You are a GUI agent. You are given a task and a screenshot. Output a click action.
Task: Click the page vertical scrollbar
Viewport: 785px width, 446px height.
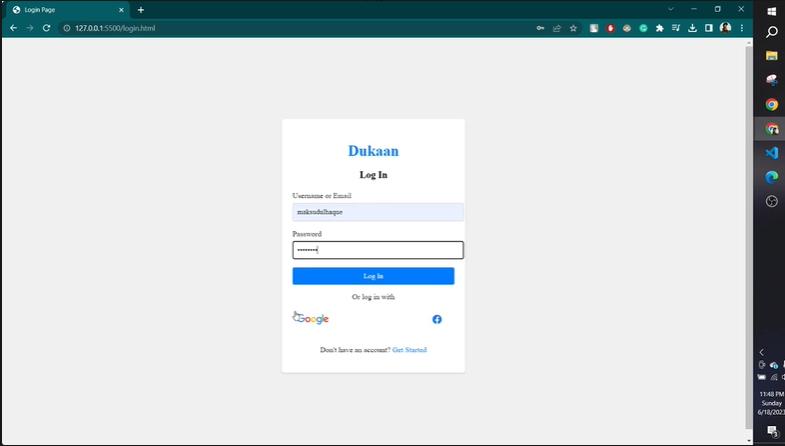(x=748, y=237)
